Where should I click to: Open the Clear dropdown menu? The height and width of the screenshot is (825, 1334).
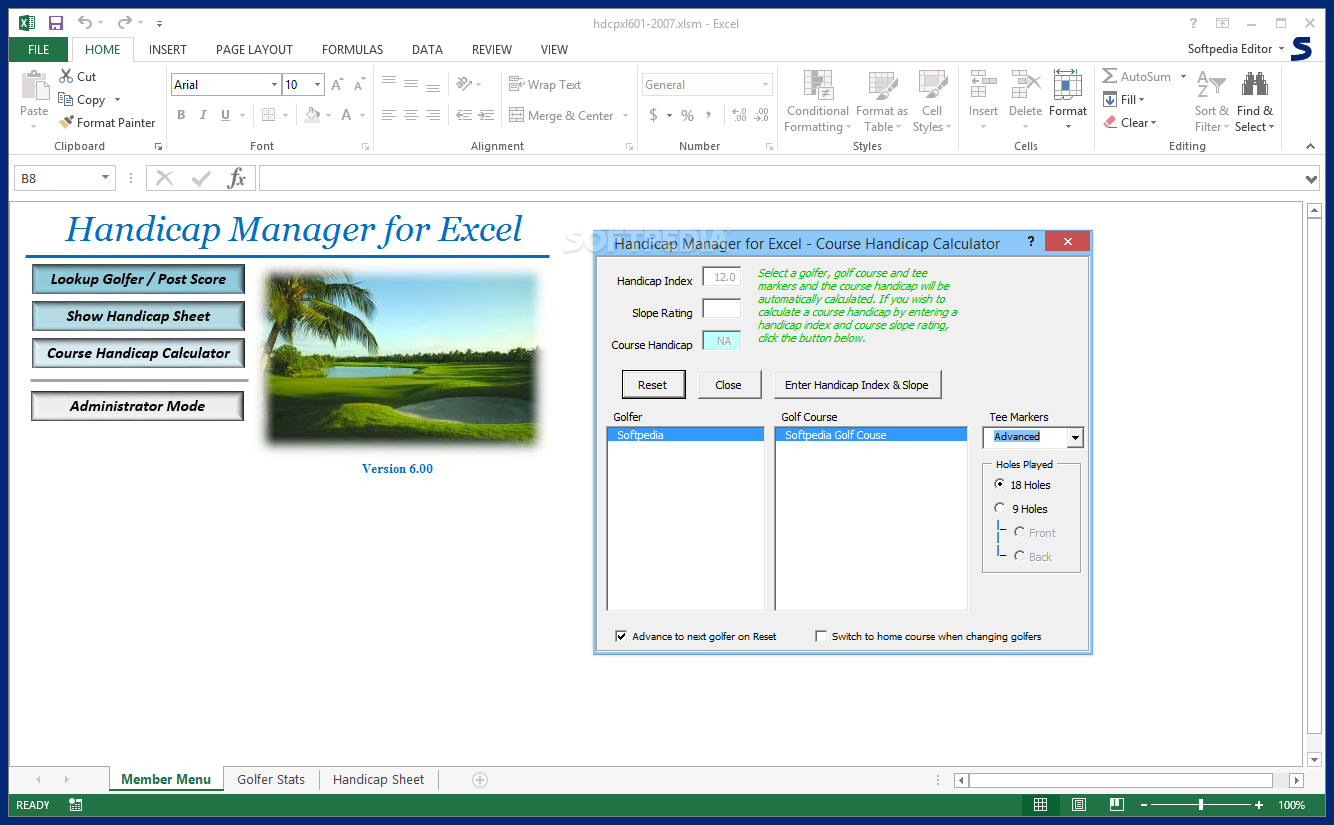pyautogui.click(x=1130, y=123)
